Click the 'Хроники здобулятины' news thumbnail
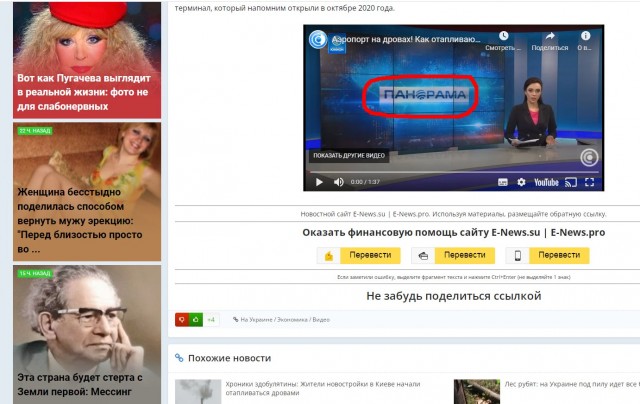Viewport: 640px width, 404px height. tap(198, 392)
